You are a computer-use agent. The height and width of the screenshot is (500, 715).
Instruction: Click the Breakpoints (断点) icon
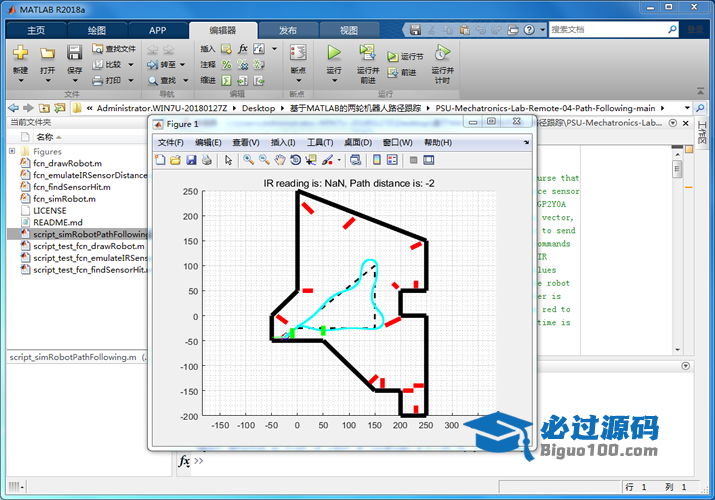(x=298, y=53)
